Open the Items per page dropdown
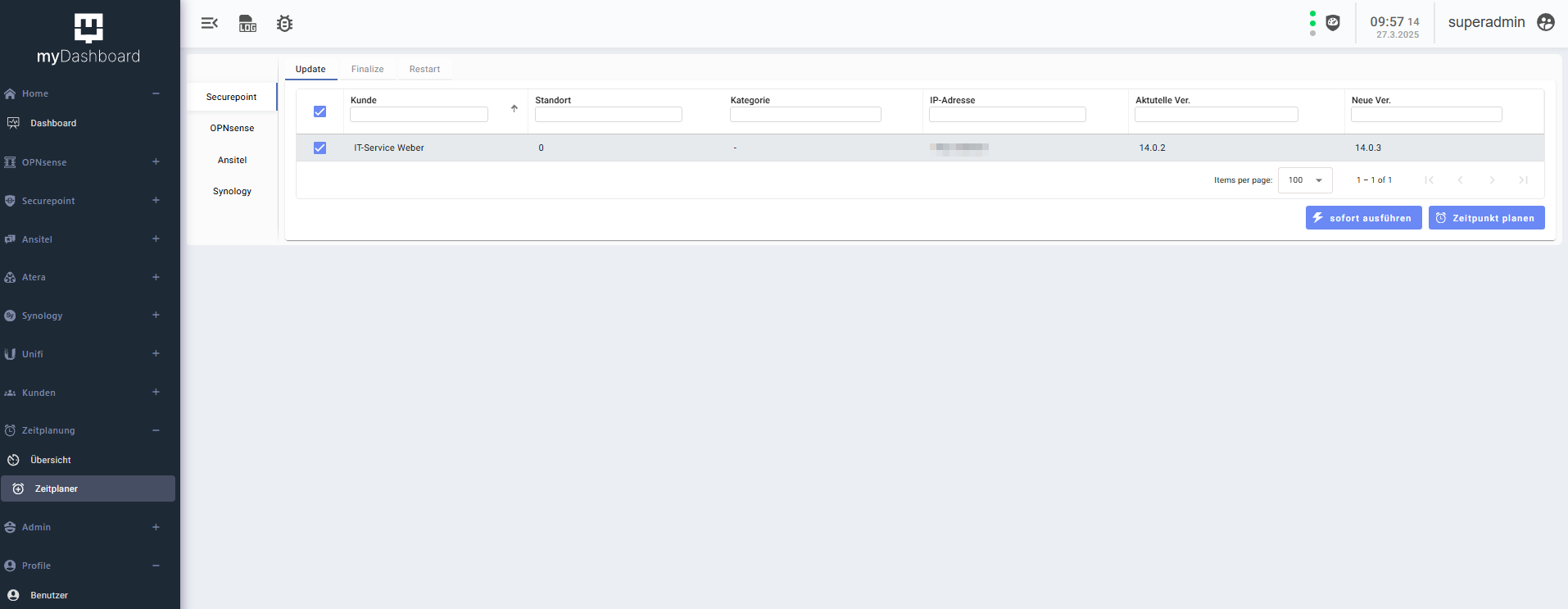This screenshot has width=1568, height=609. coord(1305,180)
